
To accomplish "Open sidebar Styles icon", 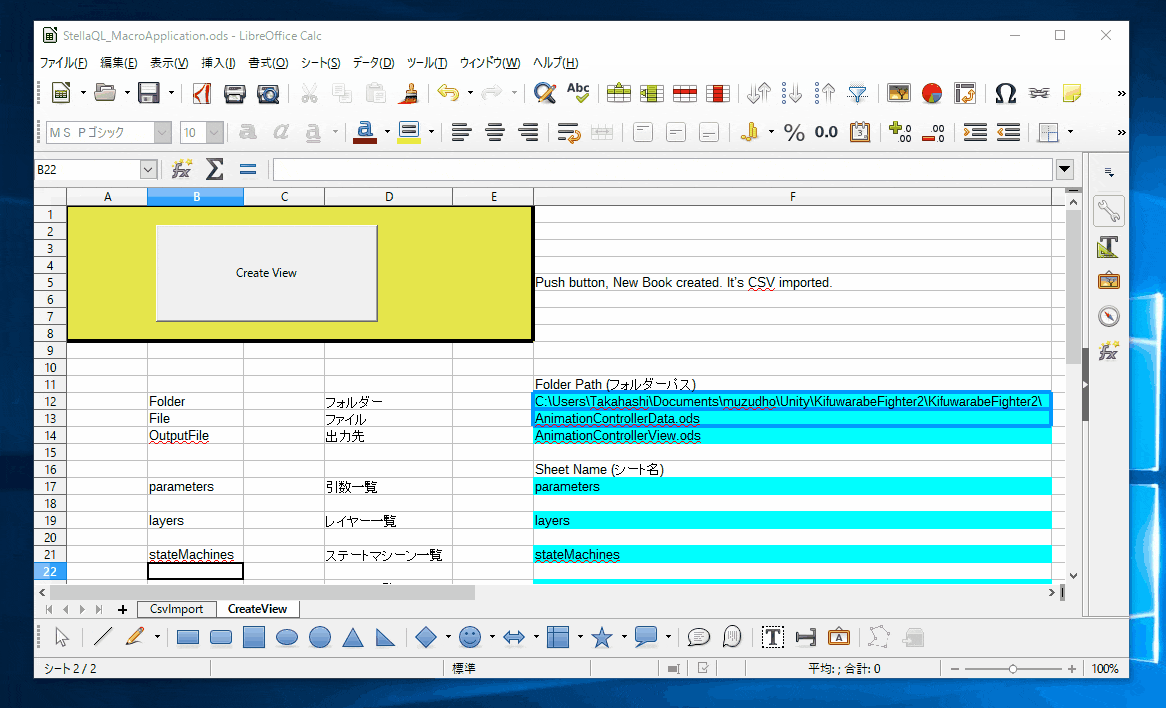I will (1108, 247).
